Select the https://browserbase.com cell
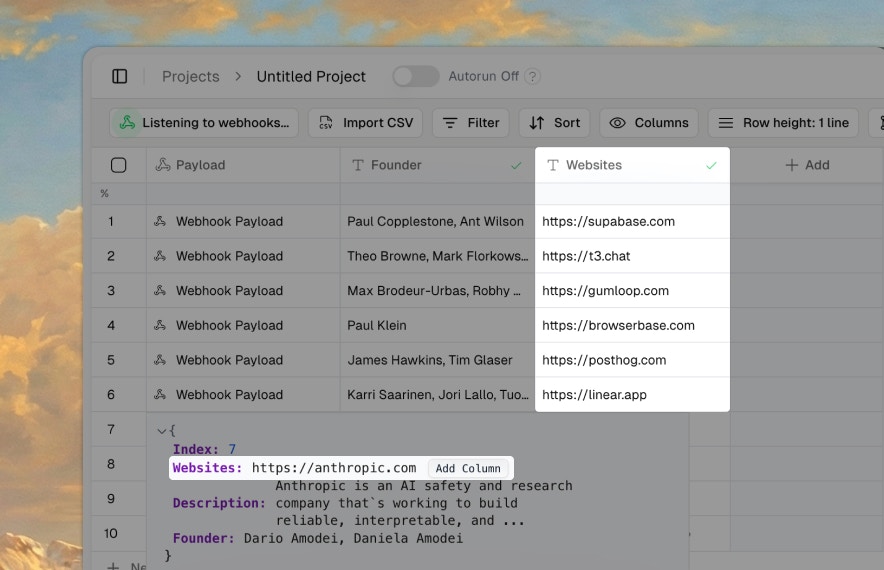This screenshot has width=884, height=570. 632,325
